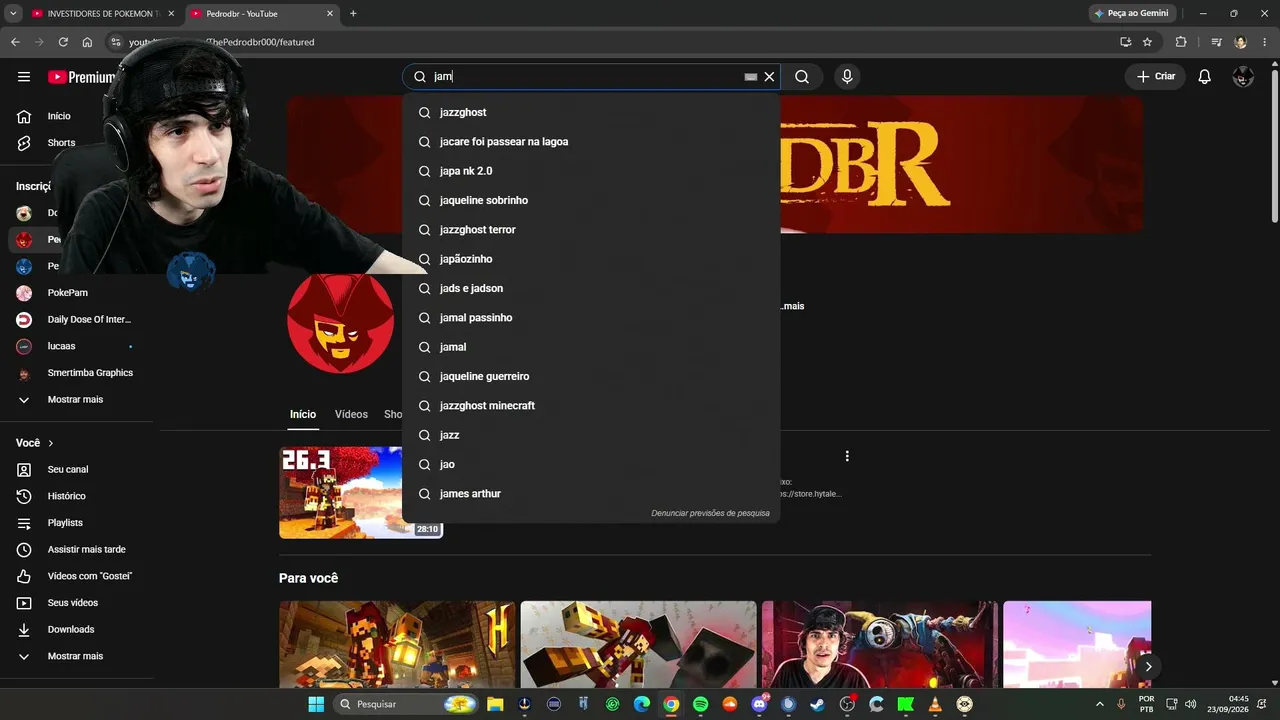Image resolution: width=1280 pixels, height=720 pixels.
Task: Go back in browser history
Action: tap(15, 42)
